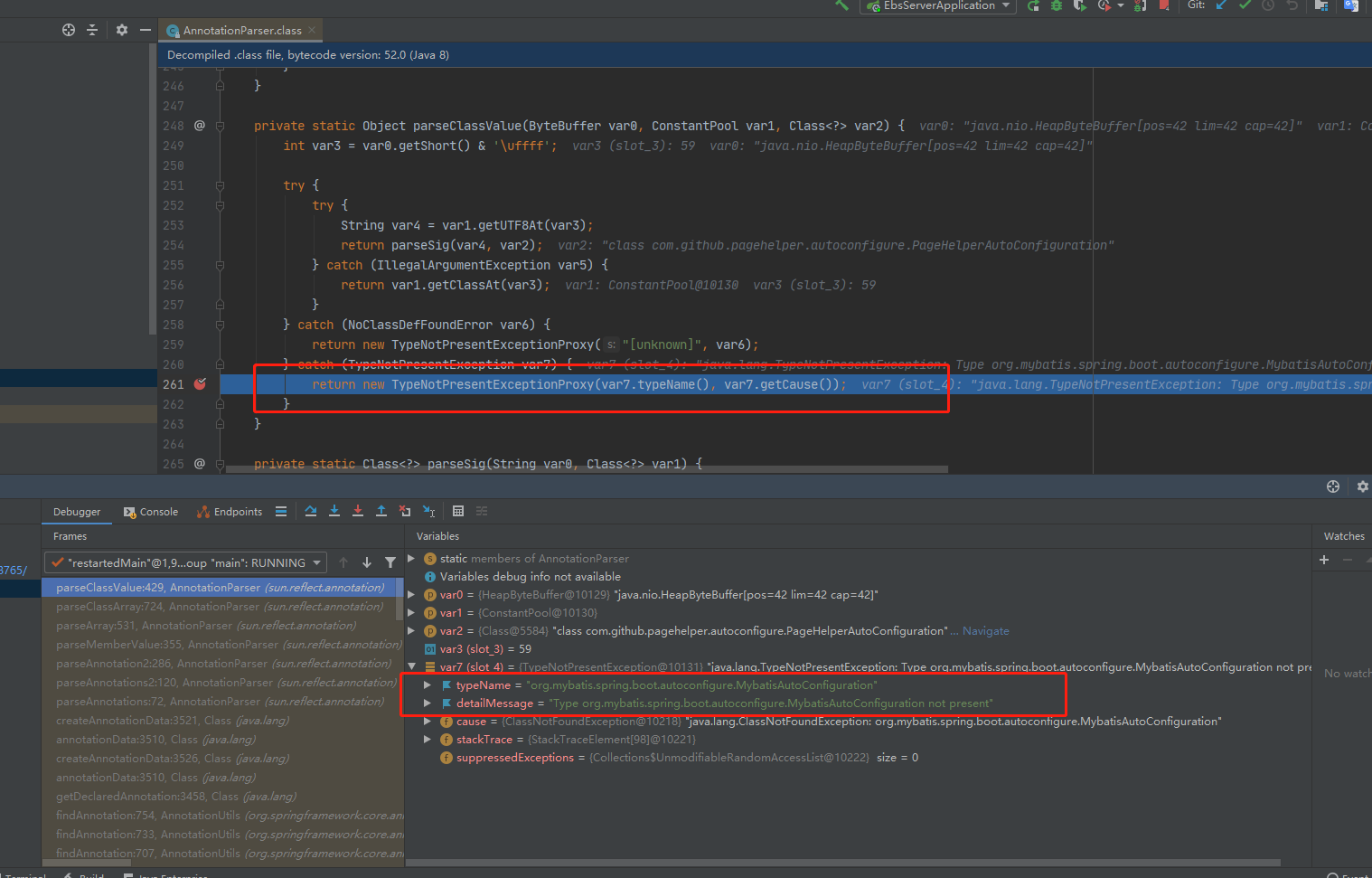The height and width of the screenshot is (878, 1372).
Task: Open the EbsServerApplication run configuration dropdown
Action: pos(940,5)
